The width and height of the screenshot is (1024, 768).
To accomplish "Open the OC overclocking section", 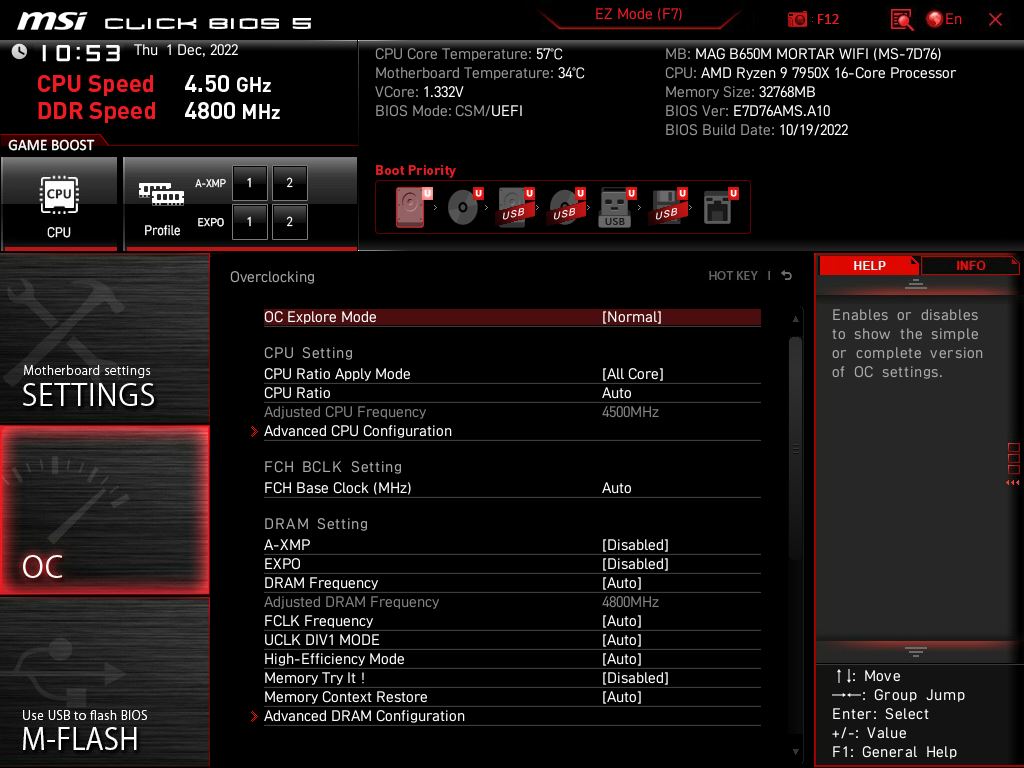I will click(104, 510).
